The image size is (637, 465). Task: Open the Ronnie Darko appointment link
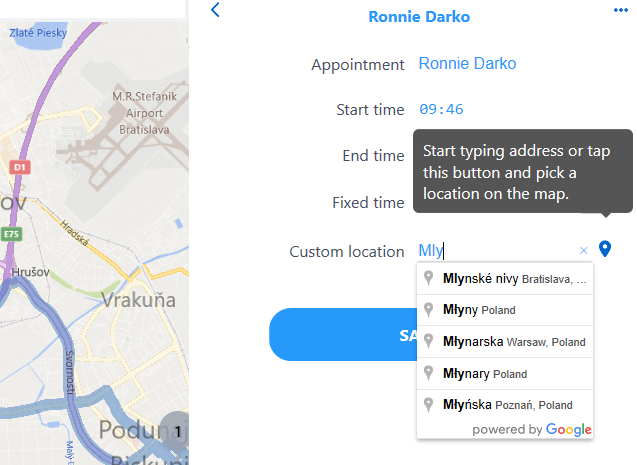click(x=467, y=64)
